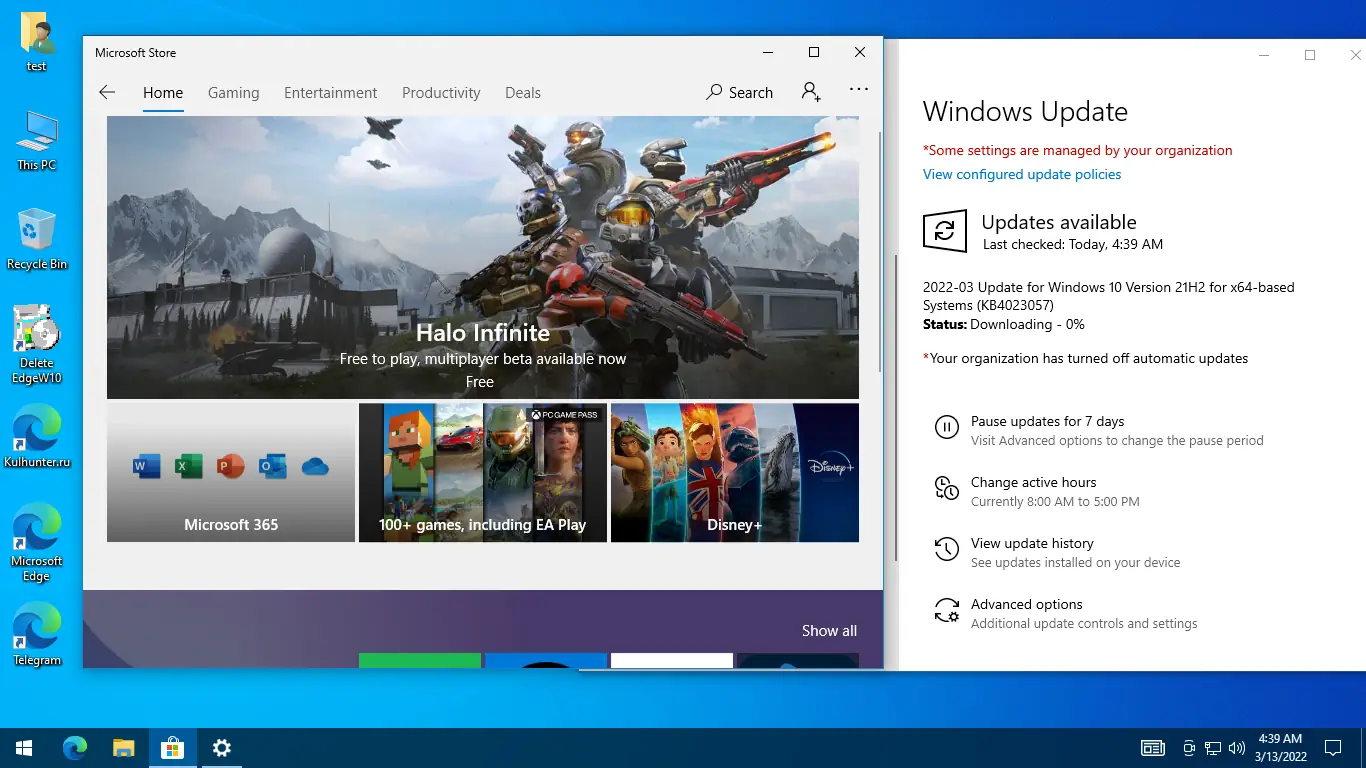
Task: Open Change active hours setting
Action: 1037,491
